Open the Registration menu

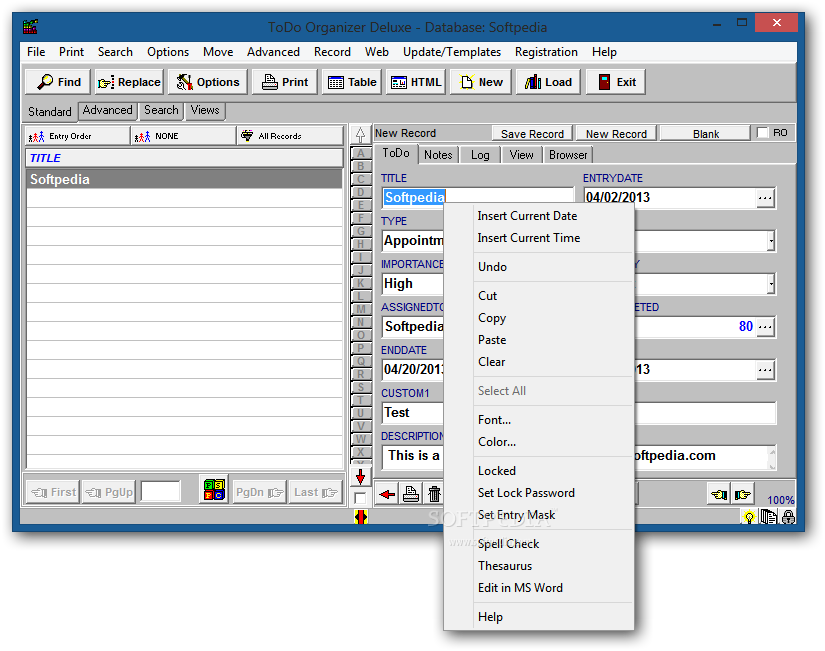(546, 52)
